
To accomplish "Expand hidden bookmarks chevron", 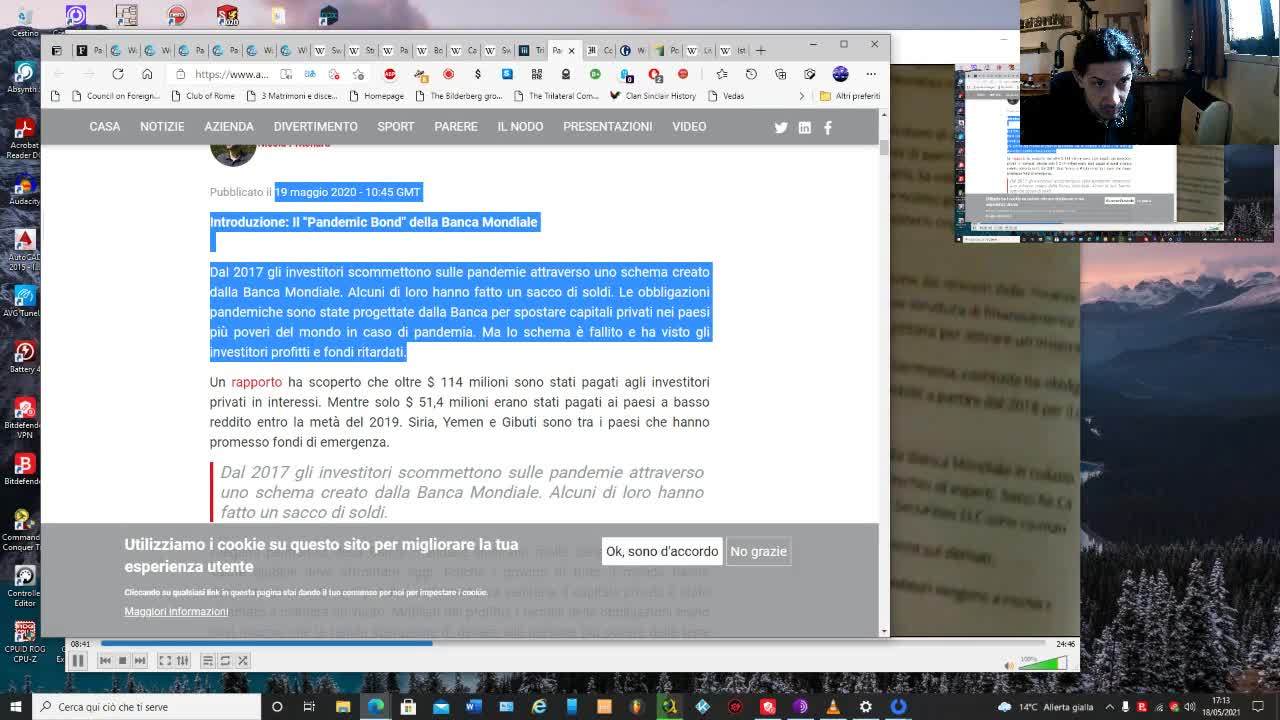I will [801, 96].
